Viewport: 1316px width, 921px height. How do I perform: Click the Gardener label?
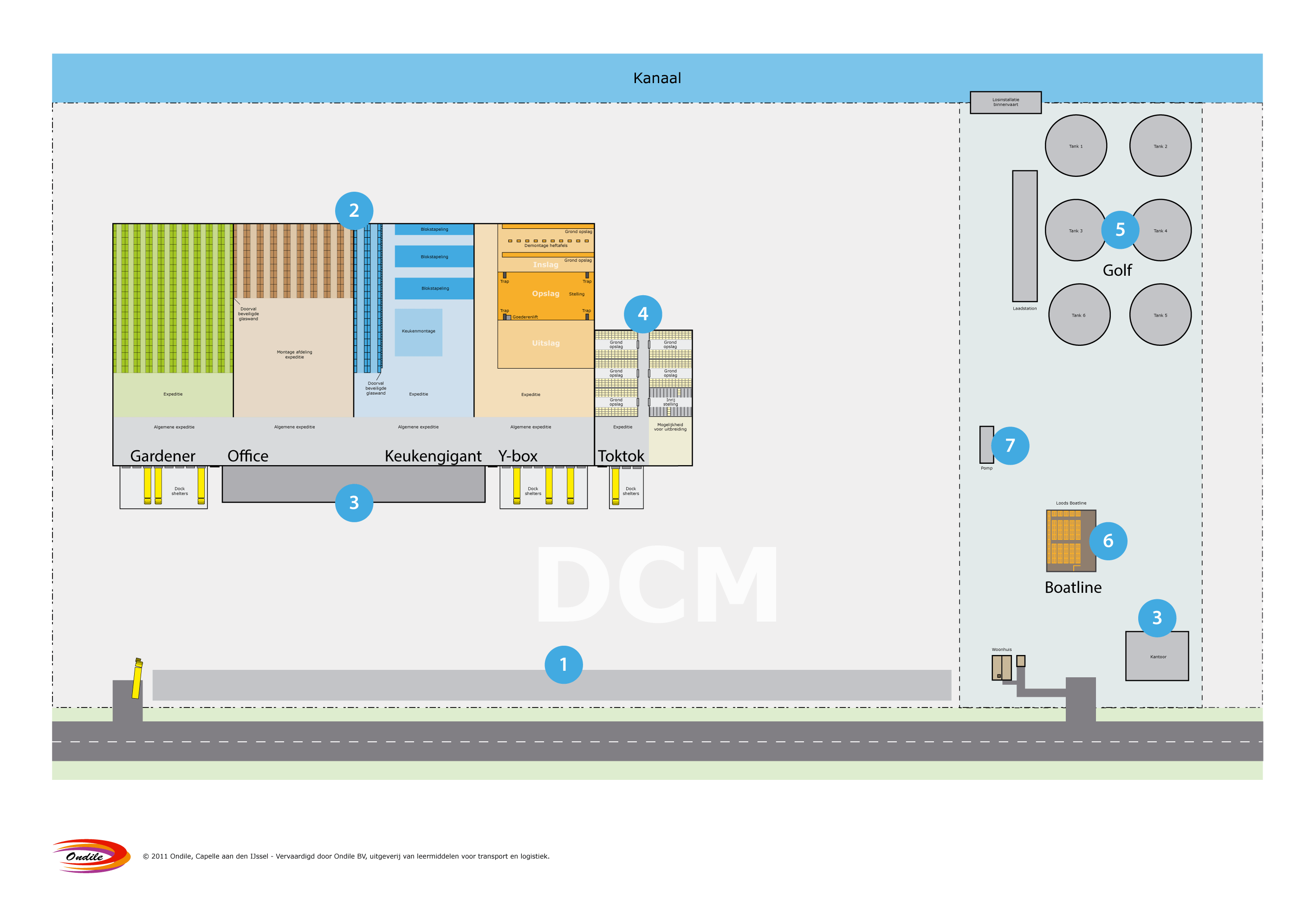(163, 456)
